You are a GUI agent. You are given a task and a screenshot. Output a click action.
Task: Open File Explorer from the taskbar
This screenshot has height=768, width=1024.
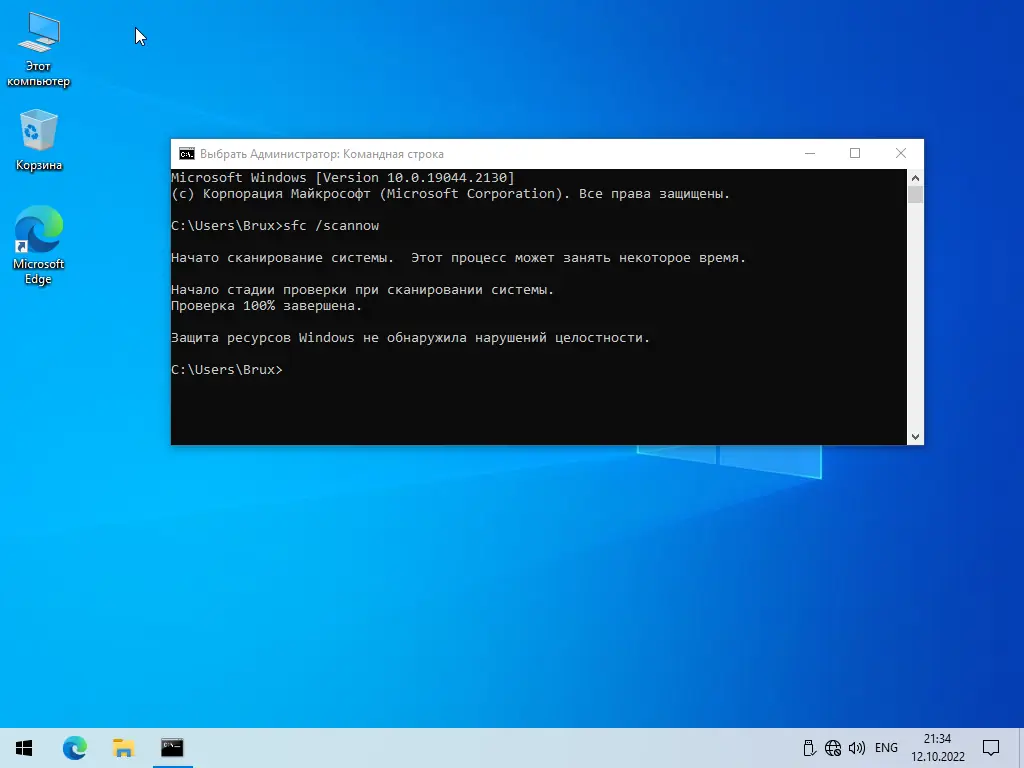click(x=123, y=748)
